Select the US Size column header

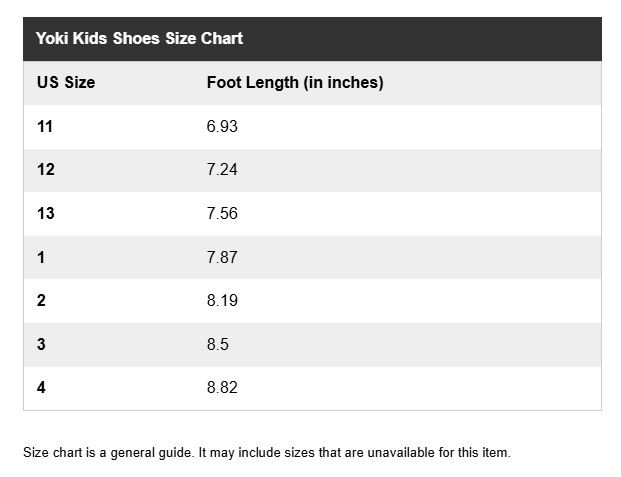click(x=66, y=82)
